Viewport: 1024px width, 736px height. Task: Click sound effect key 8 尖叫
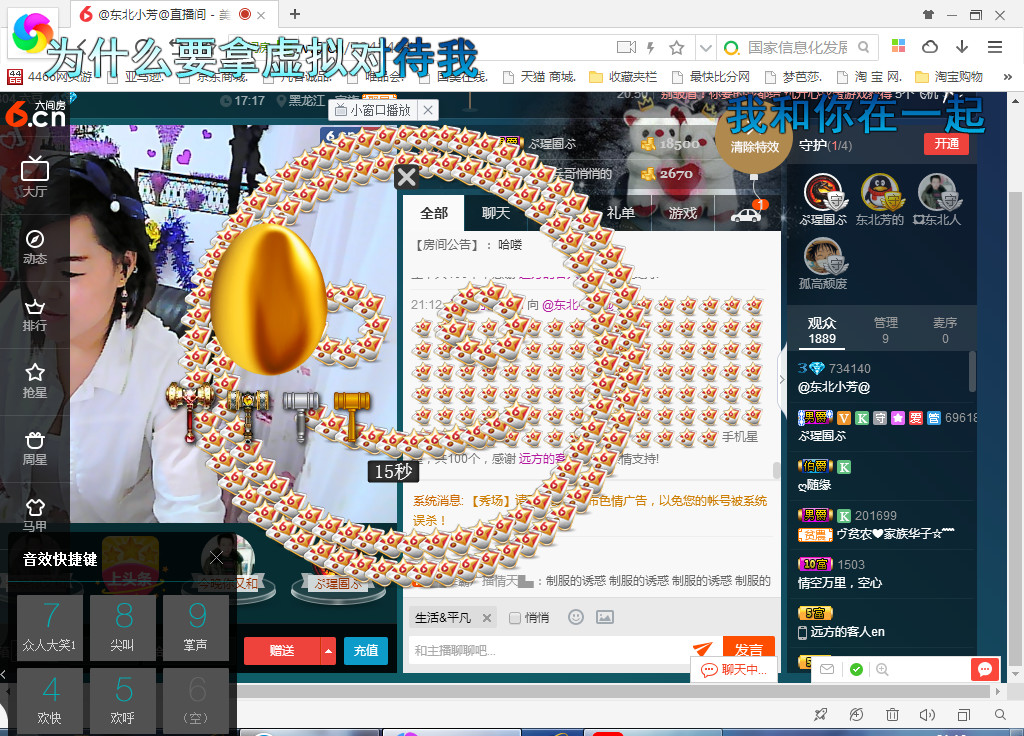123,628
